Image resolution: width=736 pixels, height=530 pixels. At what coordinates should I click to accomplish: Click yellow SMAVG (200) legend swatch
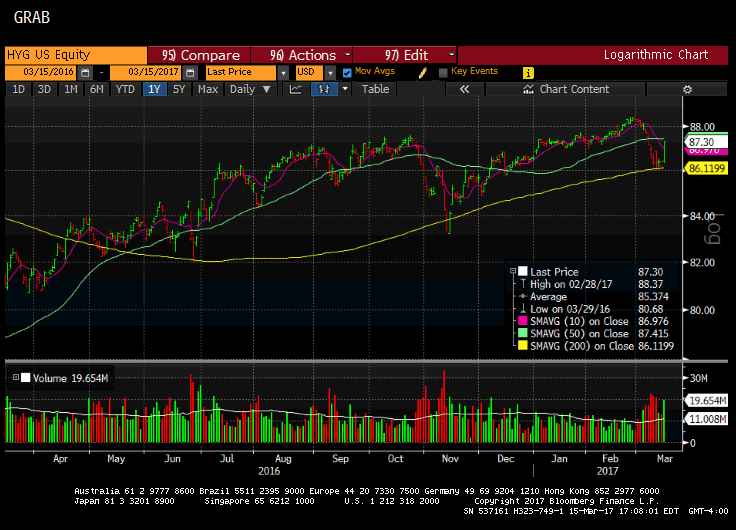pyautogui.click(x=522, y=346)
